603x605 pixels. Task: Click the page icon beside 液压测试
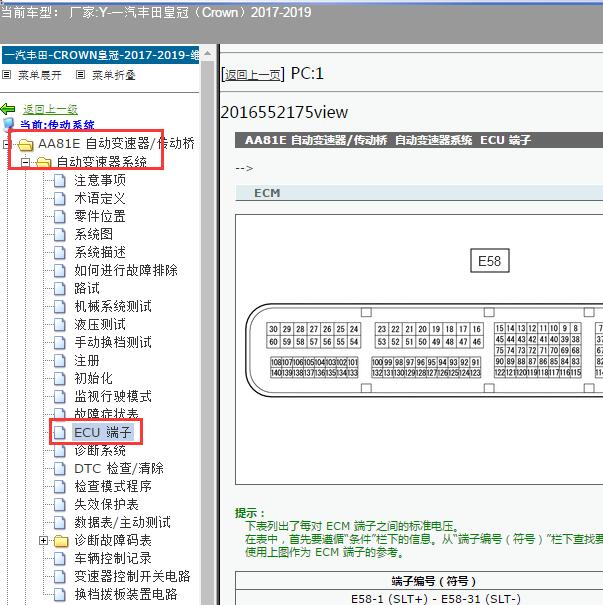click(x=59, y=324)
